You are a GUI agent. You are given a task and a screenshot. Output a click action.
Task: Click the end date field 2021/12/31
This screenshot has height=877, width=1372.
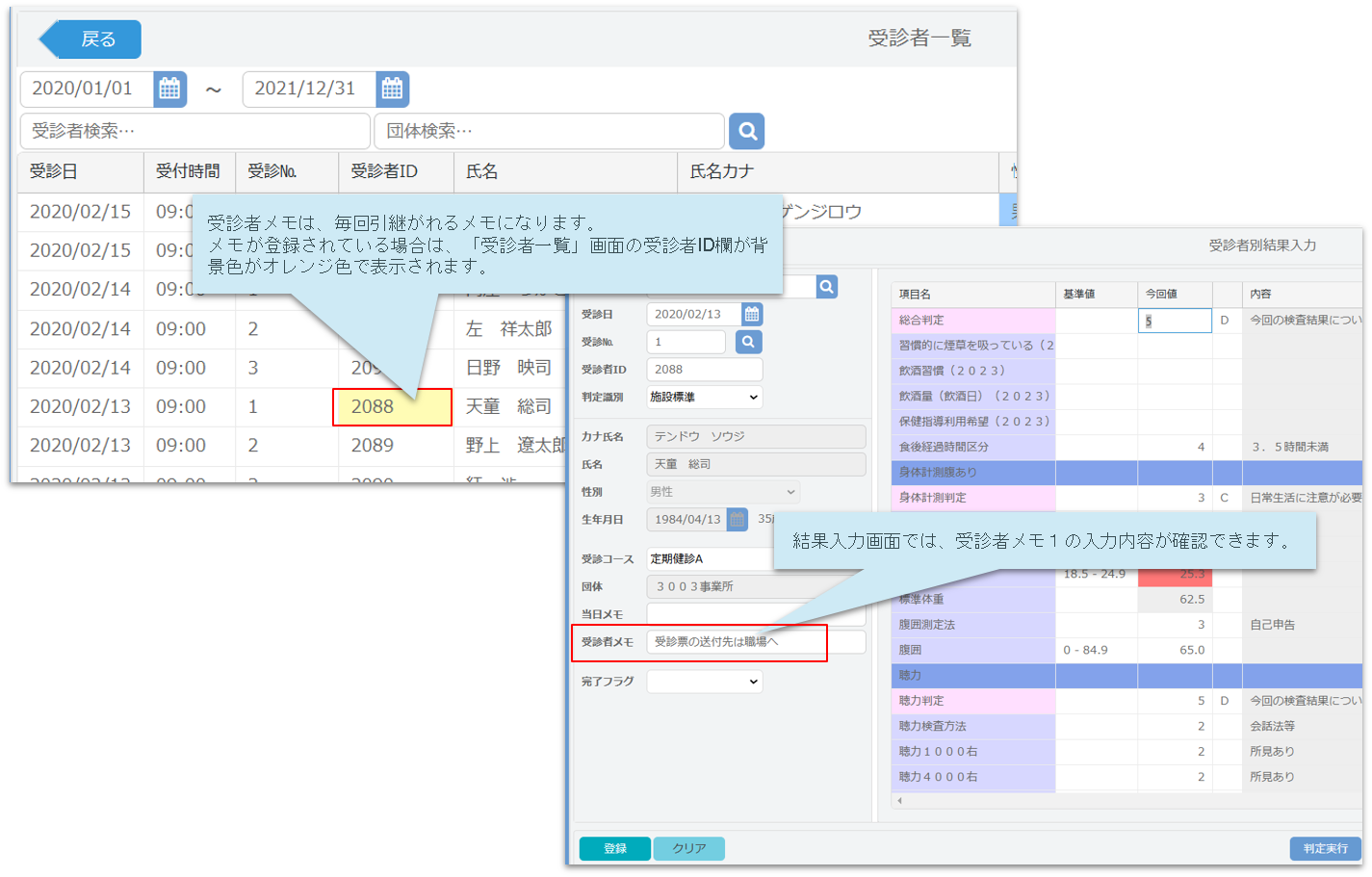point(309,89)
